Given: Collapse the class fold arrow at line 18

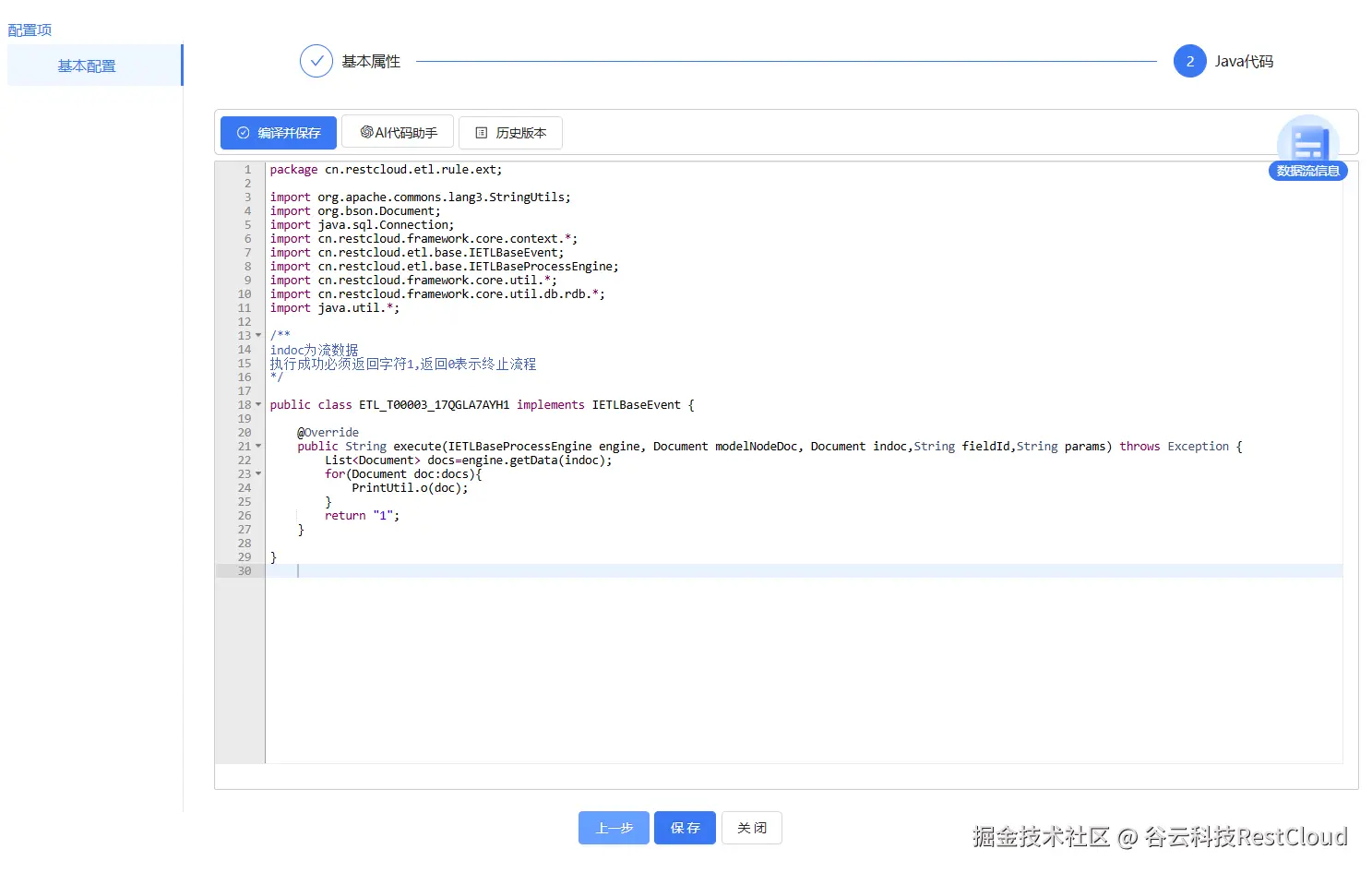Looking at the screenshot, I should pyautogui.click(x=258, y=405).
